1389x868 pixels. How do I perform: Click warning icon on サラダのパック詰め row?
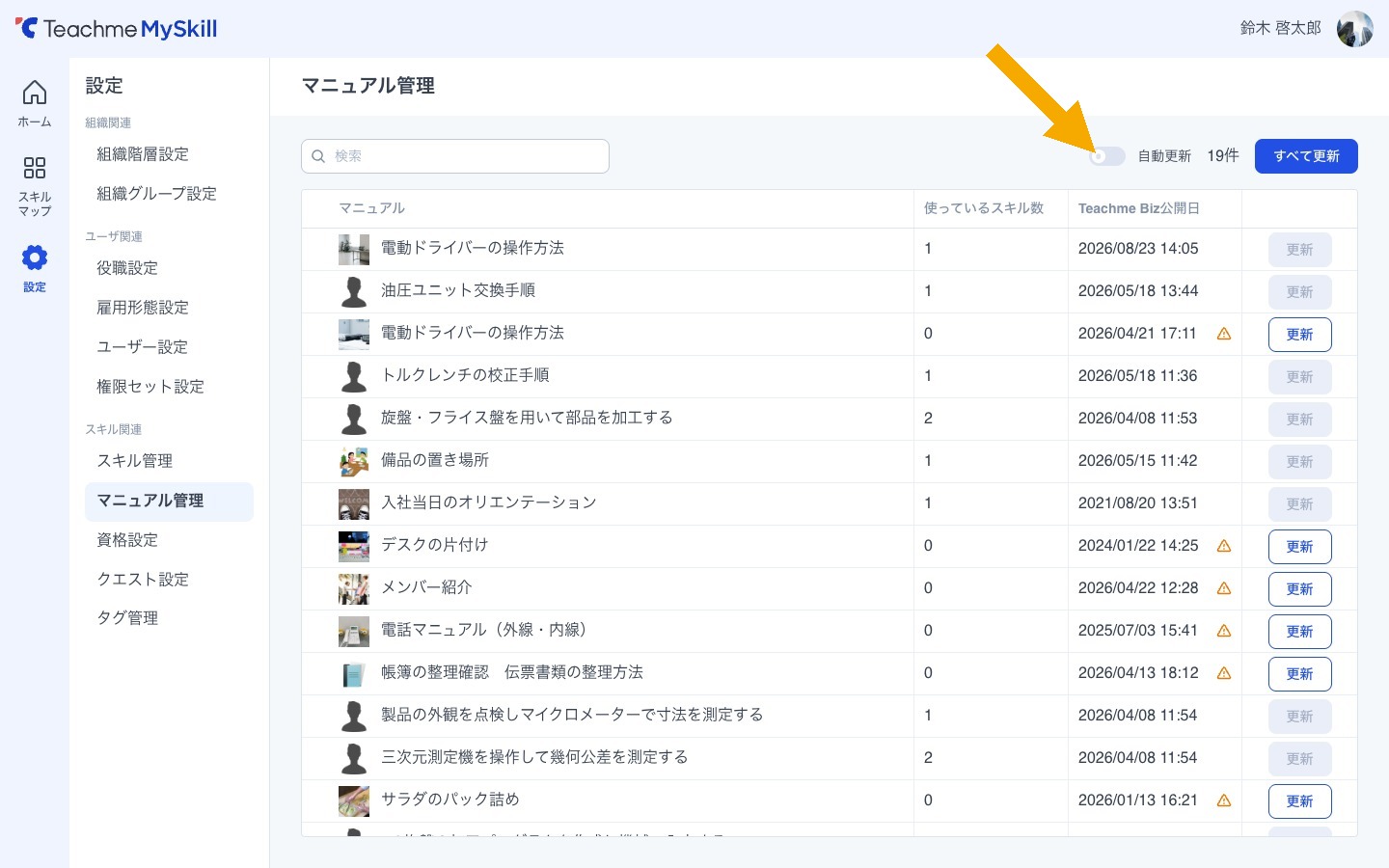pyautogui.click(x=1224, y=800)
